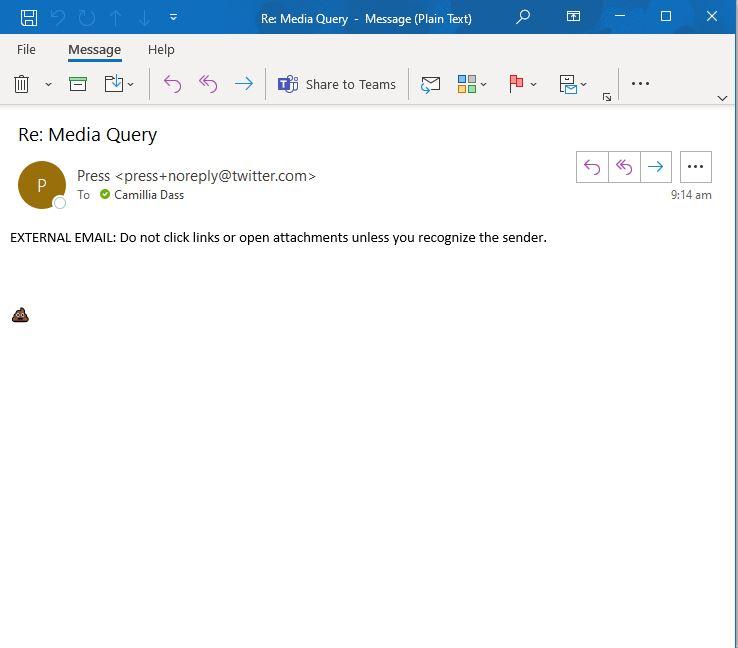The height and width of the screenshot is (648, 738).
Task: Mark the message unread via envelope icon
Action: 430,85
